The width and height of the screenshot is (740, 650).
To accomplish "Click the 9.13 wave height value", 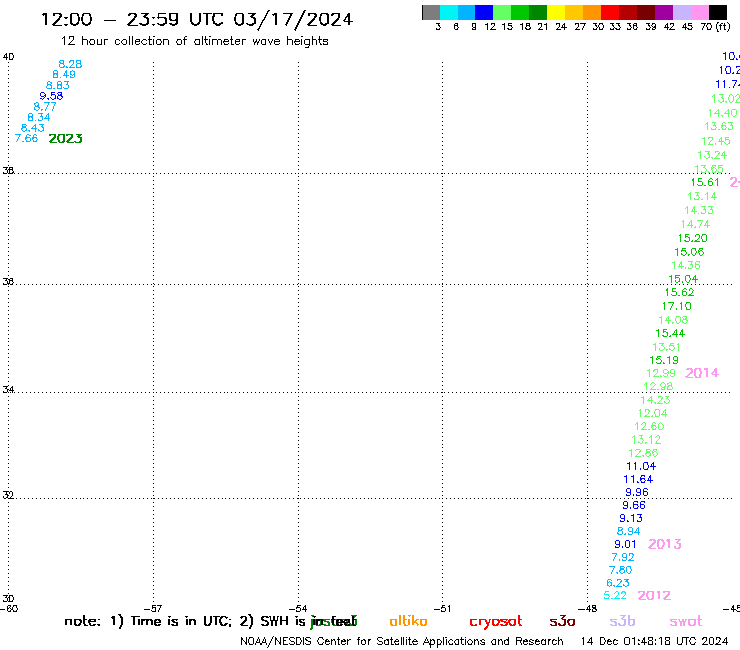I will (631, 518).
